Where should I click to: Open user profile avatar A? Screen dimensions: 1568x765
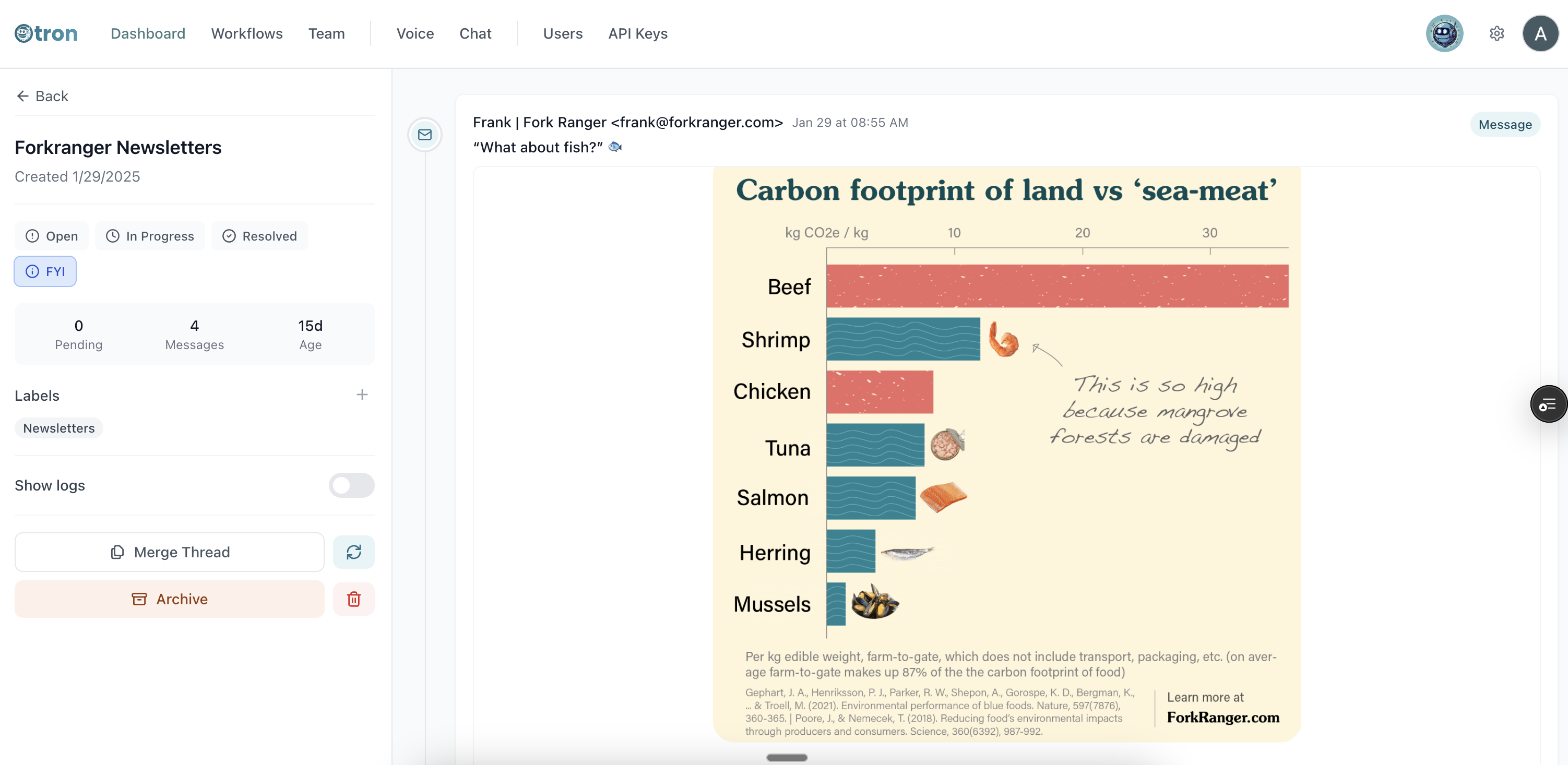1540,33
